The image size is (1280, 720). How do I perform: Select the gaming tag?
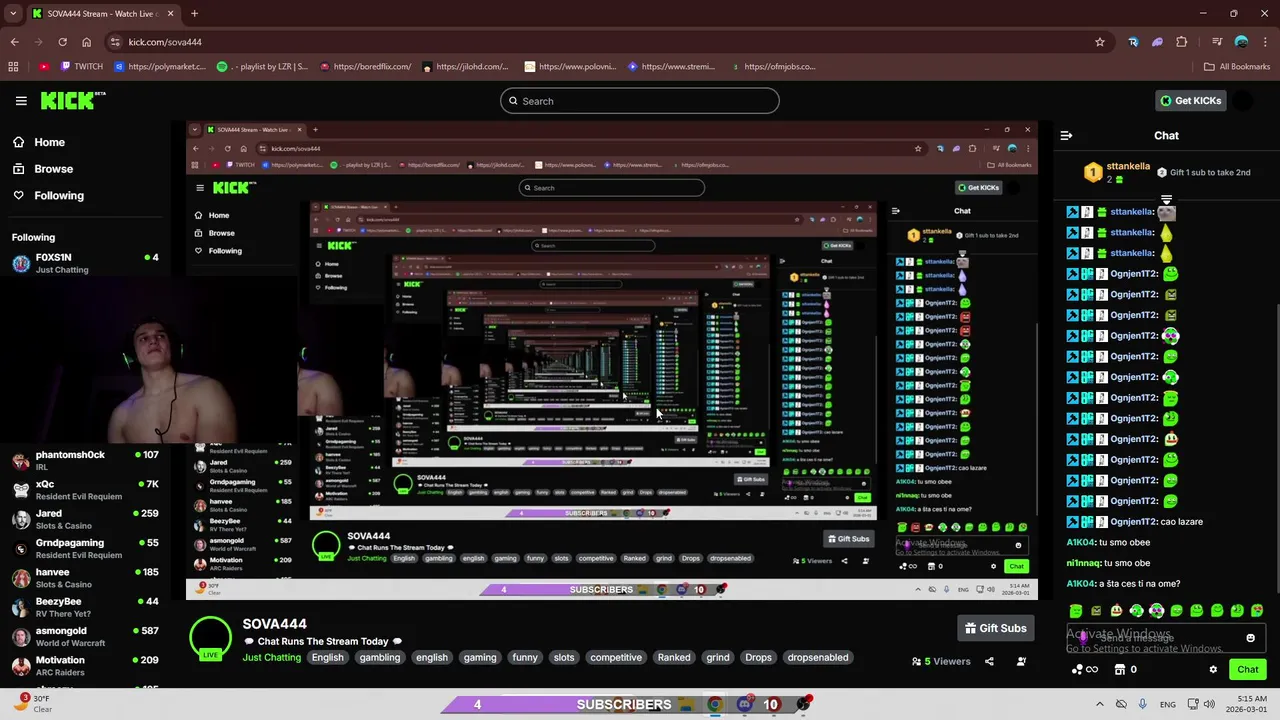480,657
